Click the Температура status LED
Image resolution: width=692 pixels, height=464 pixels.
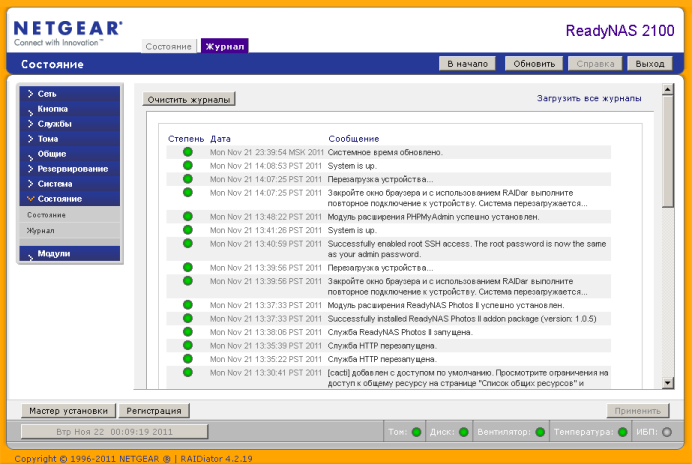(622, 432)
